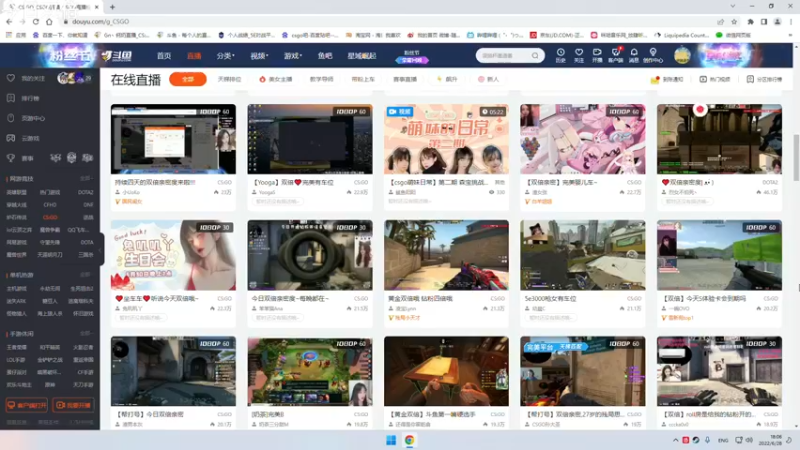The height and width of the screenshot is (450, 800).
Task: Expand 全部 next to 网游竞技 section
Action: [86, 179]
